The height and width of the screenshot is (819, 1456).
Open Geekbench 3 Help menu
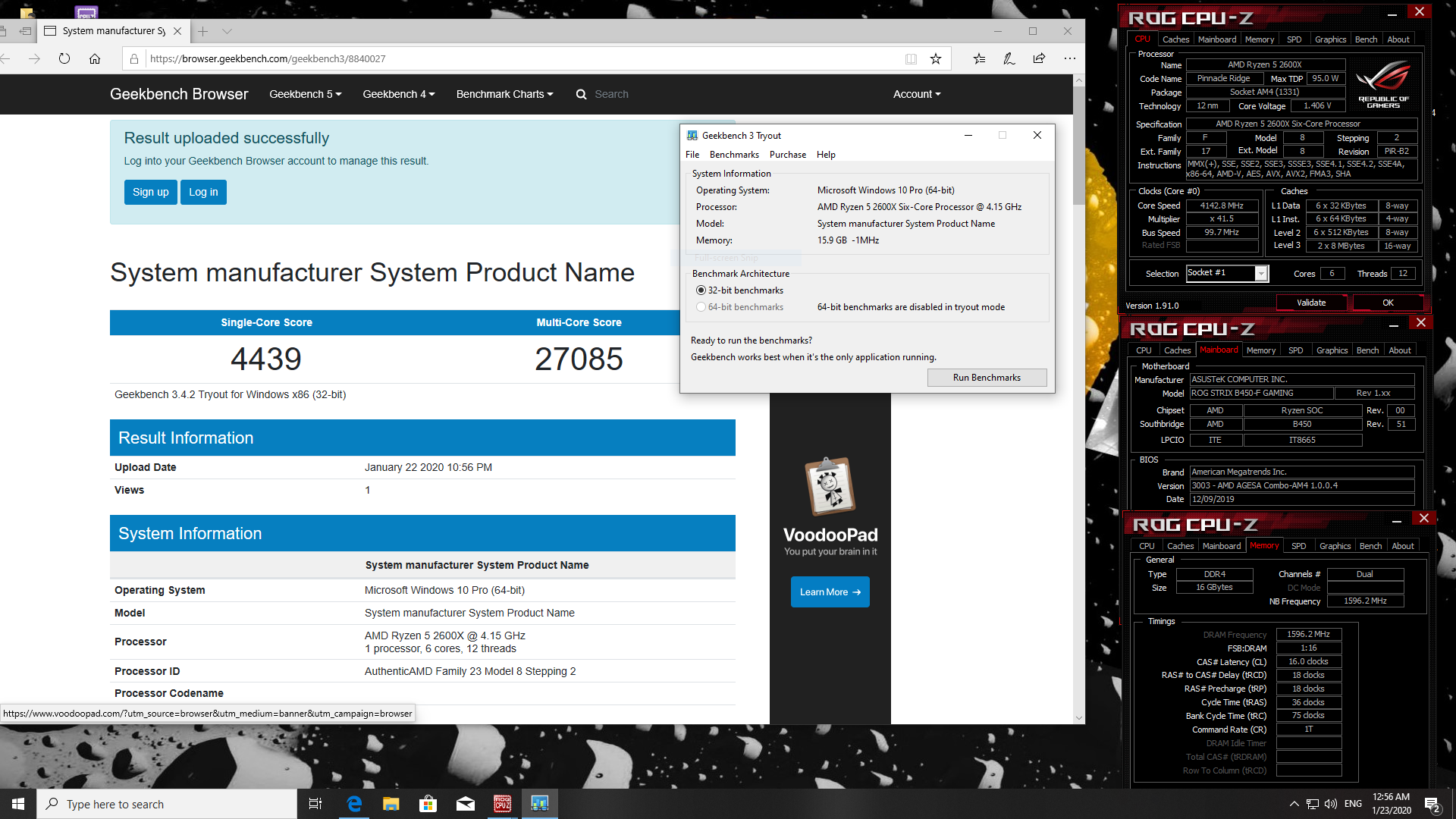(826, 155)
